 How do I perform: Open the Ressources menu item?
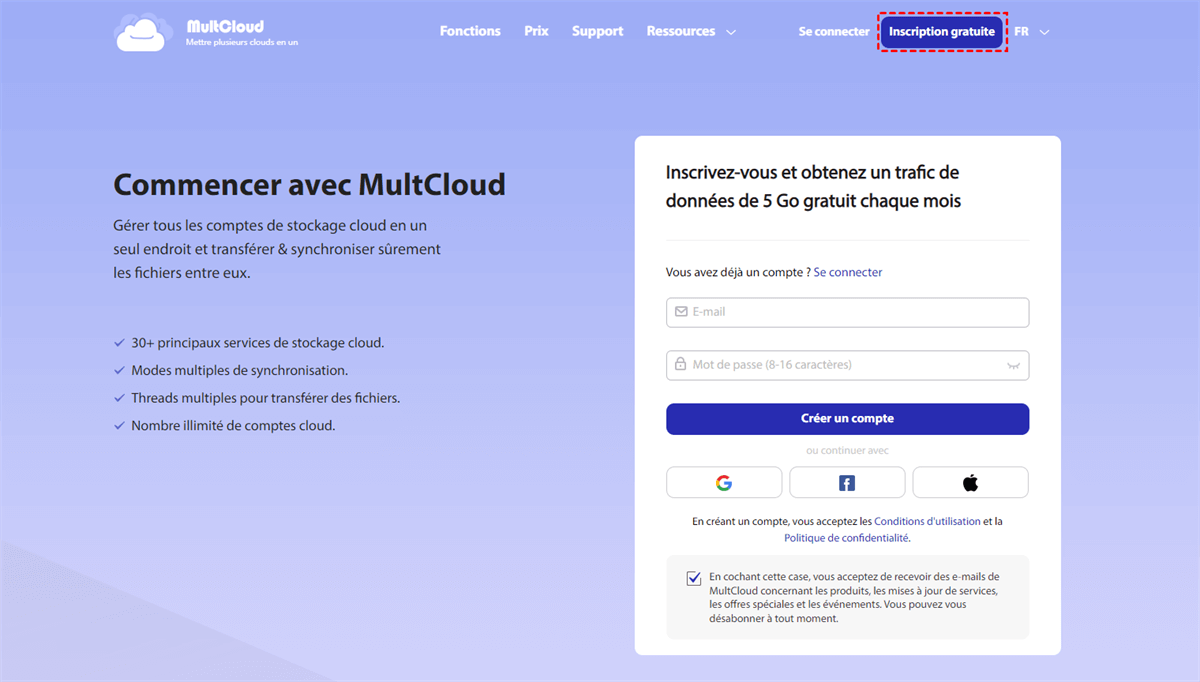(681, 31)
